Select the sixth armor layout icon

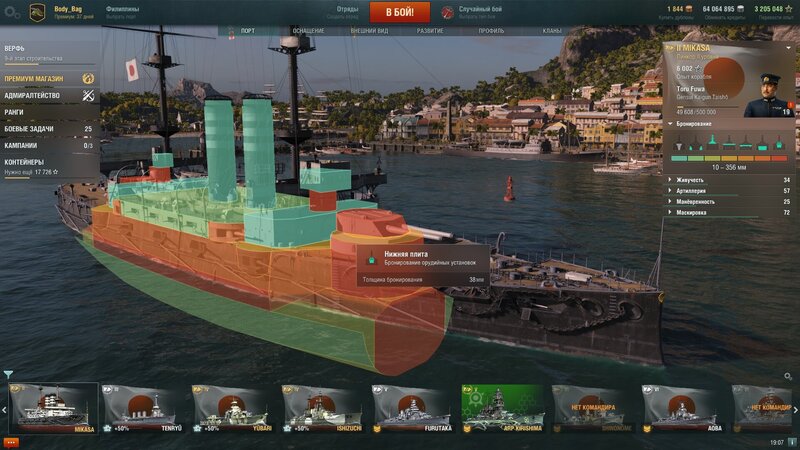762,143
